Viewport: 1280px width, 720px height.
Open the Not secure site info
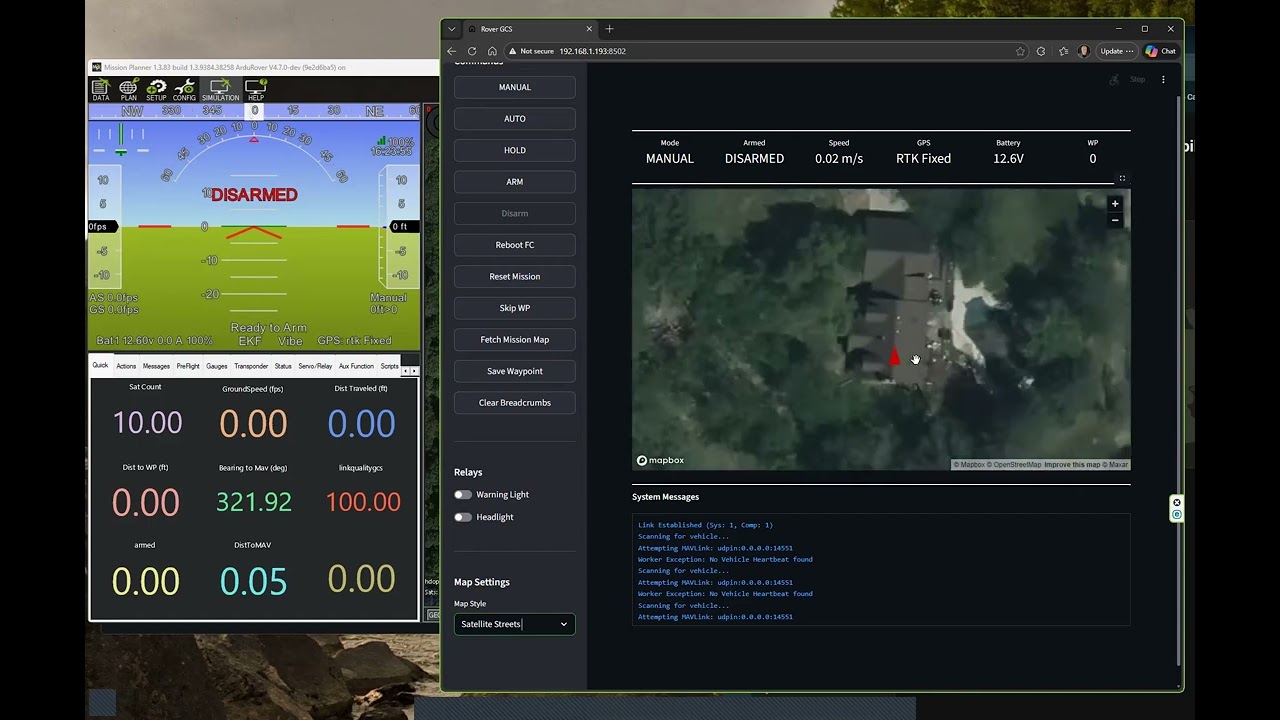[531, 51]
